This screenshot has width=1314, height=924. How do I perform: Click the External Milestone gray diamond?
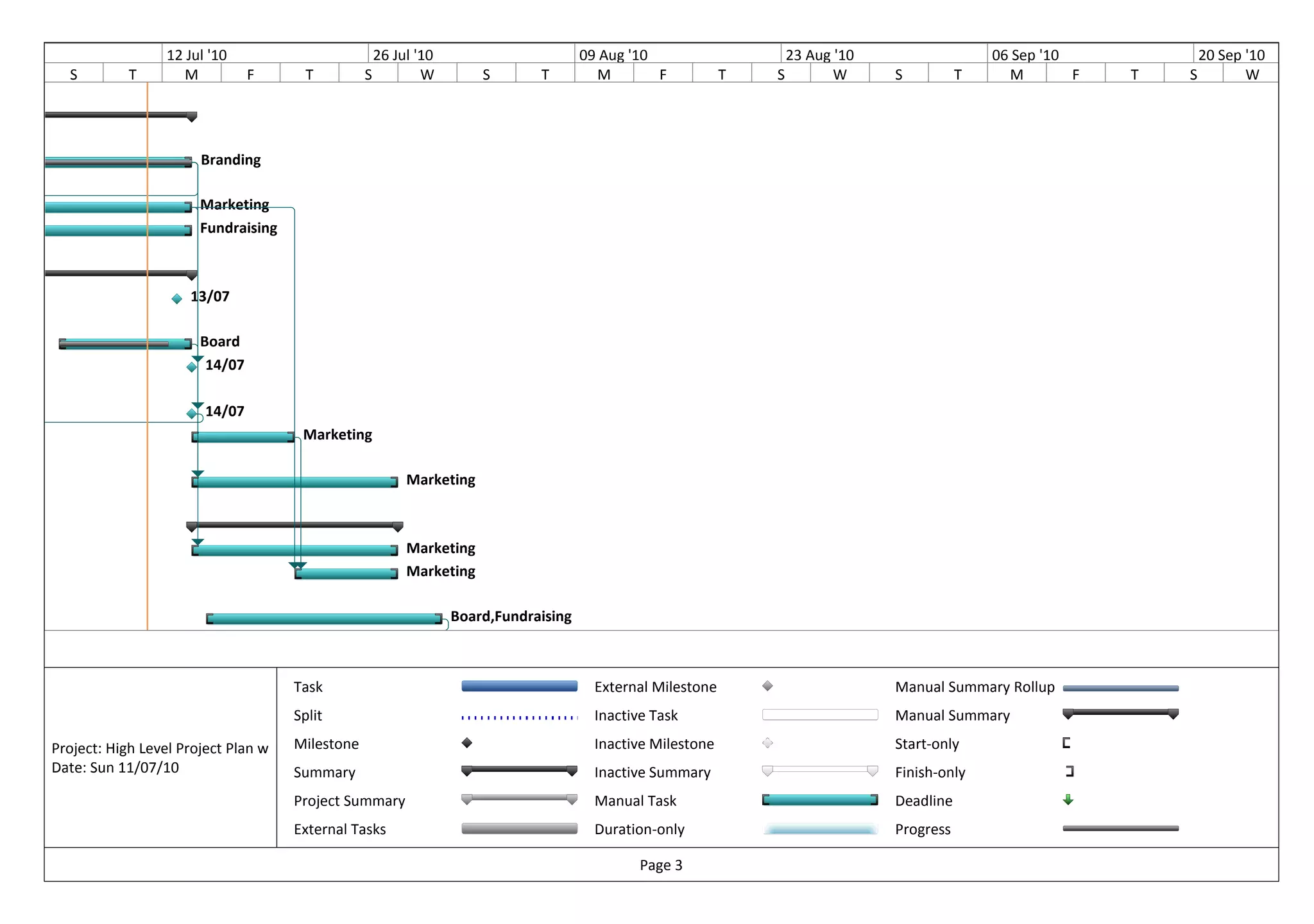click(x=767, y=686)
